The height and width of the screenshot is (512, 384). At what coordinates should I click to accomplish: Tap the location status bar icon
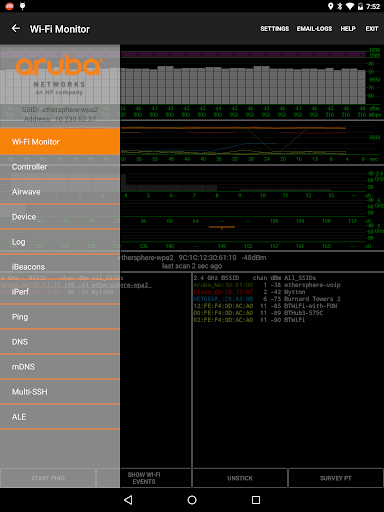[x=330, y=6]
